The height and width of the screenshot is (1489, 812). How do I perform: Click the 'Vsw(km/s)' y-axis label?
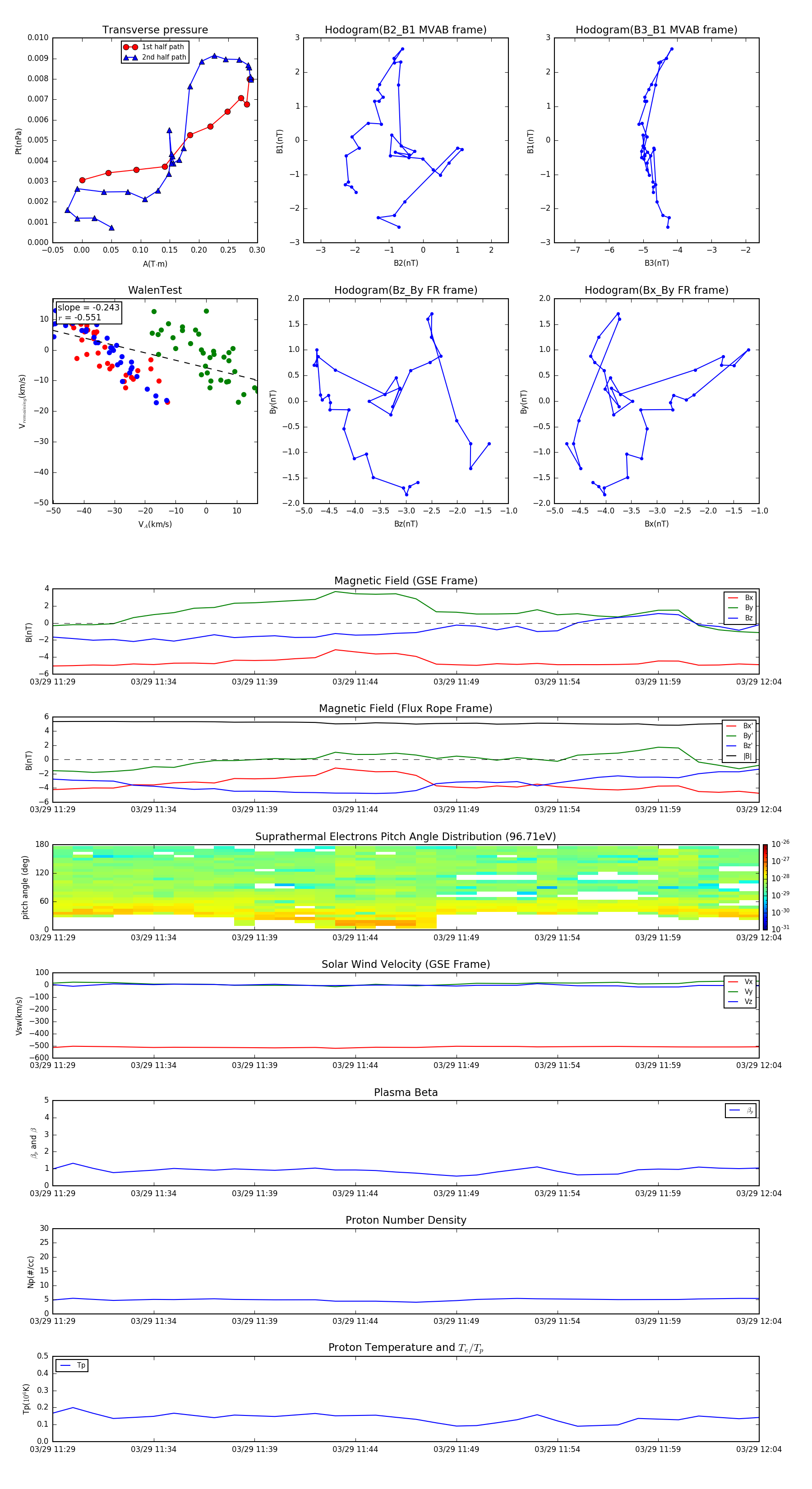(18, 1016)
